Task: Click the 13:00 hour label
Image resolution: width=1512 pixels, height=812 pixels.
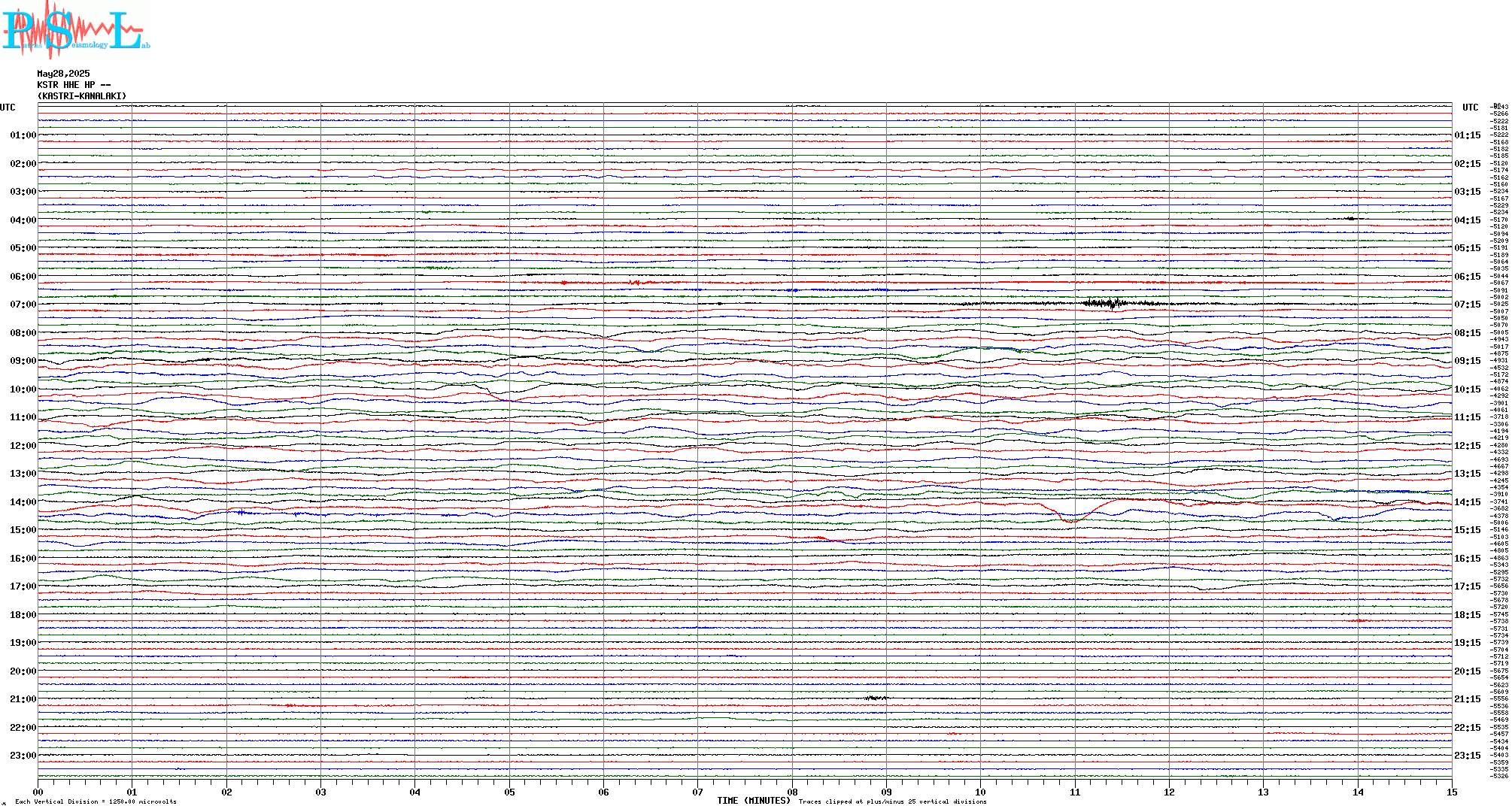Action: tap(23, 474)
